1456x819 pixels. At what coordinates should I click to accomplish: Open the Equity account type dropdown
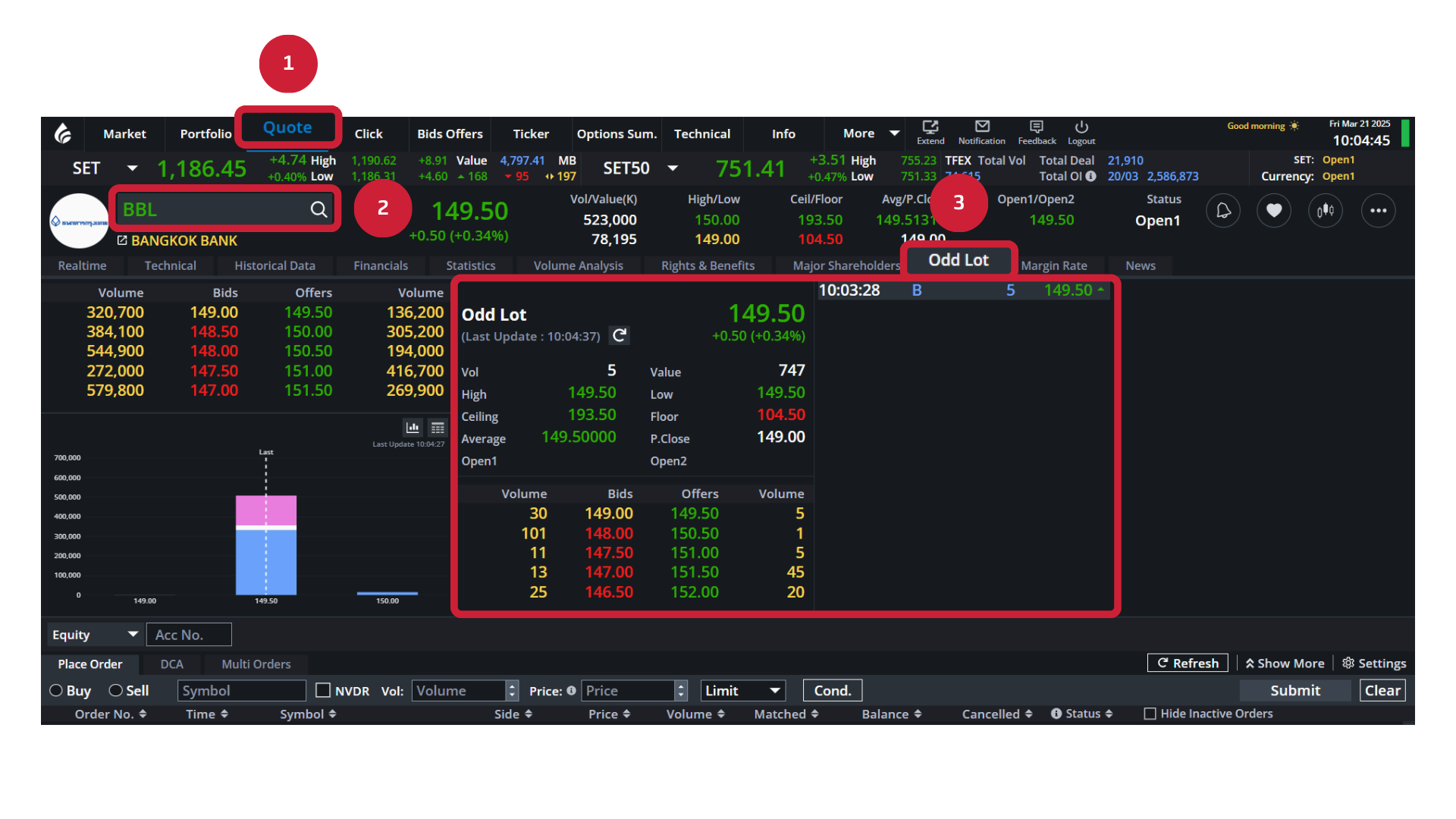point(95,635)
